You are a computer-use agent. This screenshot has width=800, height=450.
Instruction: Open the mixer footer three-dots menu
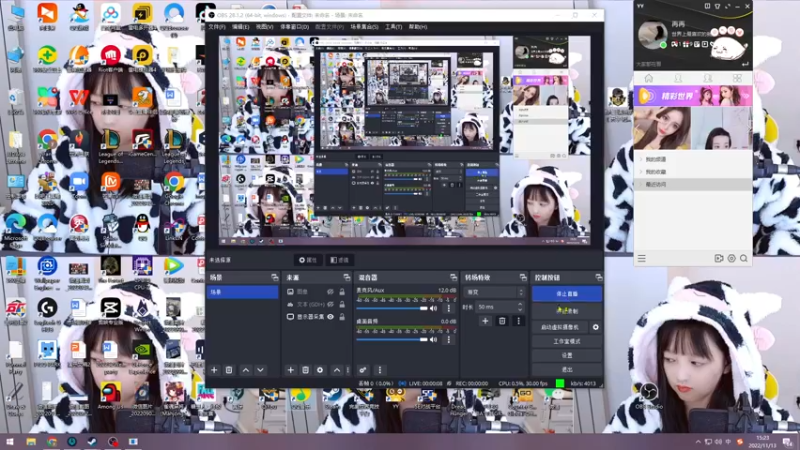pos(380,370)
